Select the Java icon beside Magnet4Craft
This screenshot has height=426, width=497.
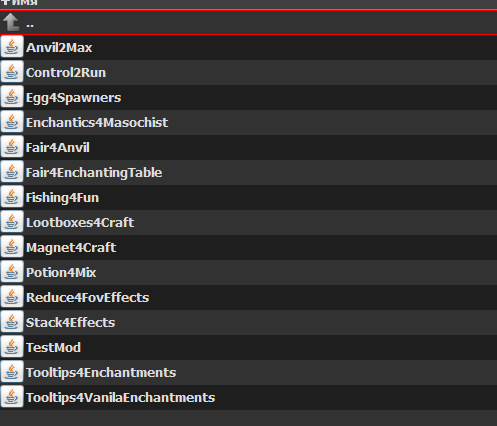coord(12,247)
